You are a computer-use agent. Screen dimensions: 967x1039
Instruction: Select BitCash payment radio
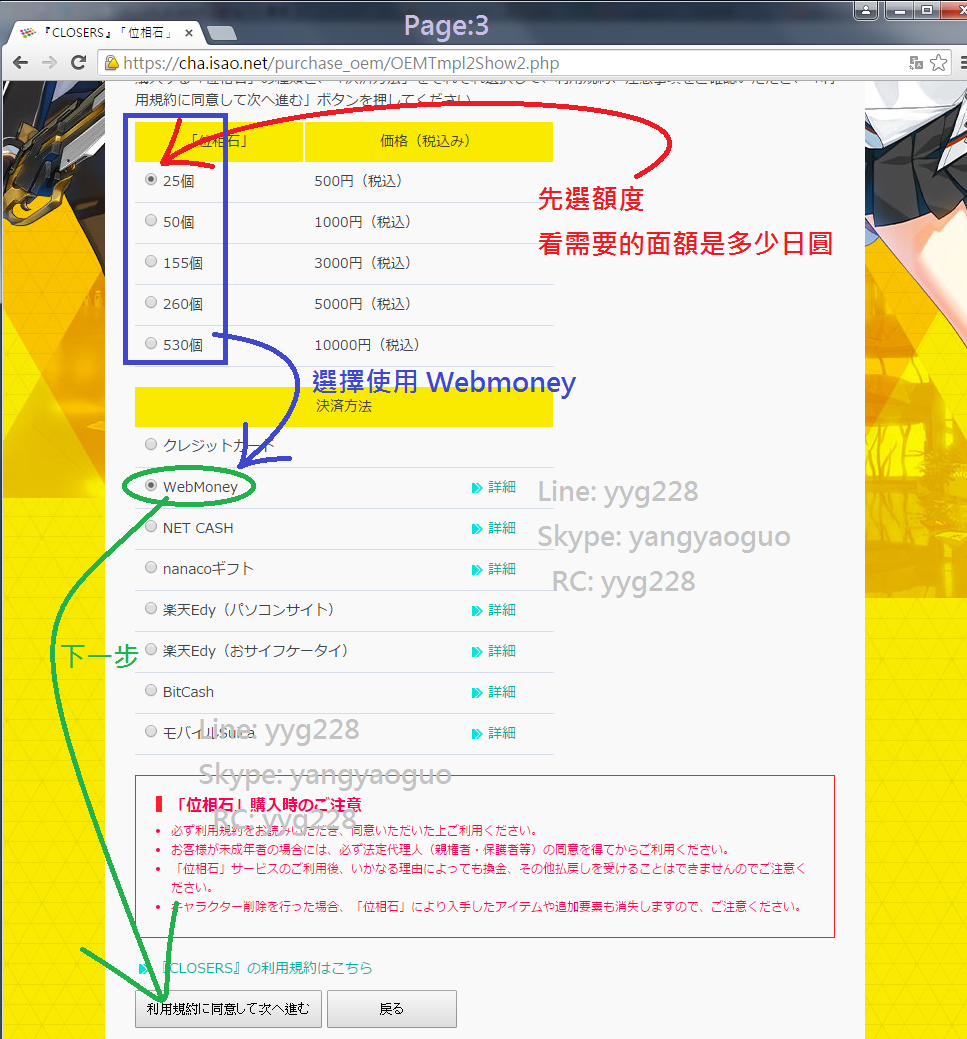[151, 691]
